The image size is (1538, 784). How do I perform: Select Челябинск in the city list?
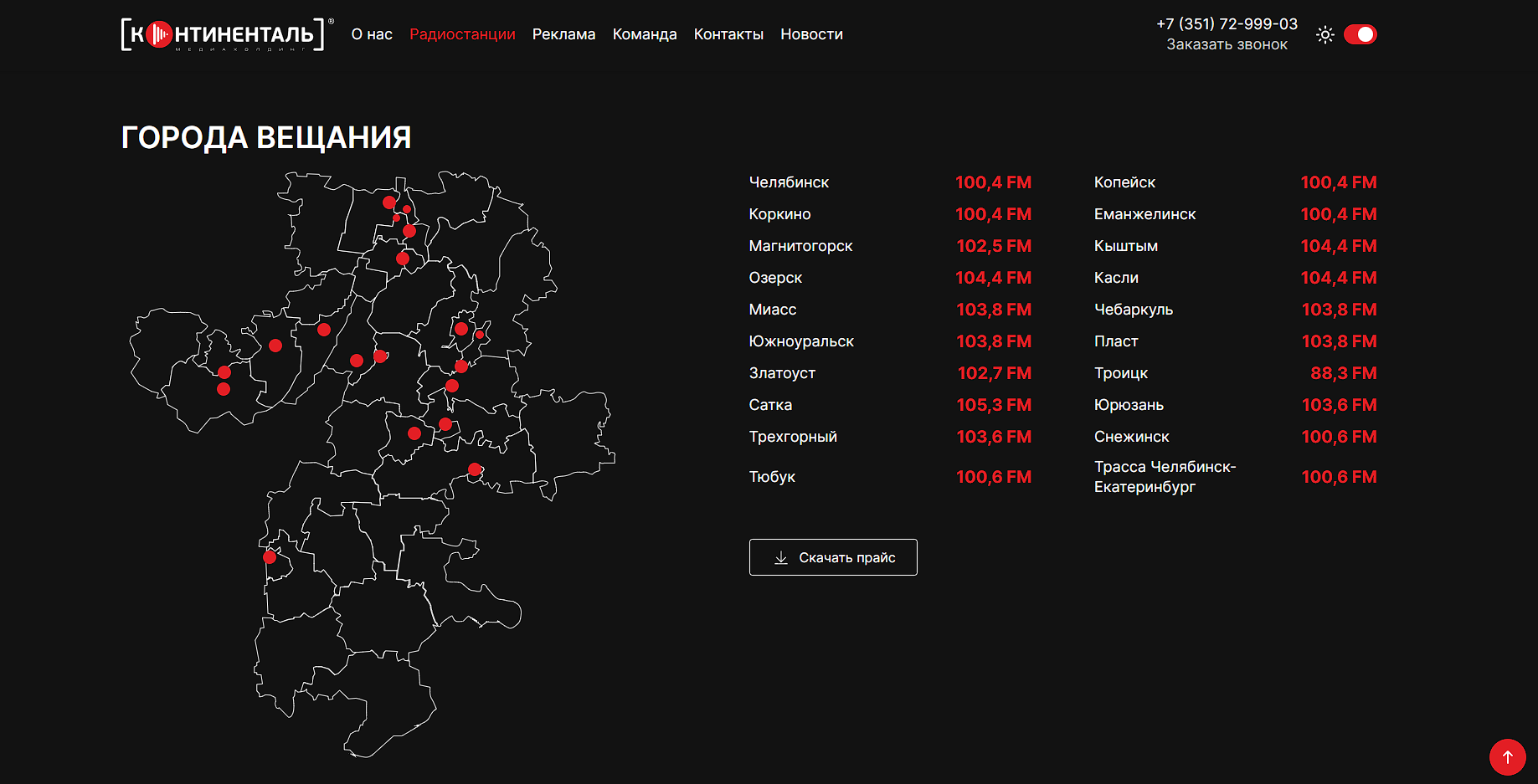pyautogui.click(x=789, y=182)
